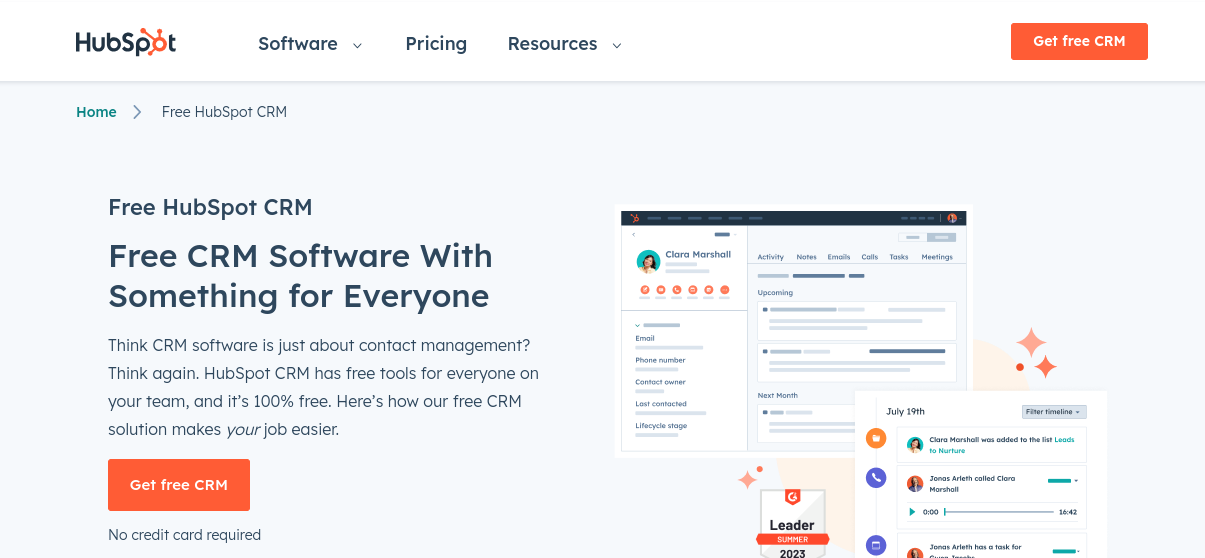Image resolution: width=1205 pixels, height=558 pixels.
Task: Click the task window icon under Clara Marshall
Action: (693, 289)
